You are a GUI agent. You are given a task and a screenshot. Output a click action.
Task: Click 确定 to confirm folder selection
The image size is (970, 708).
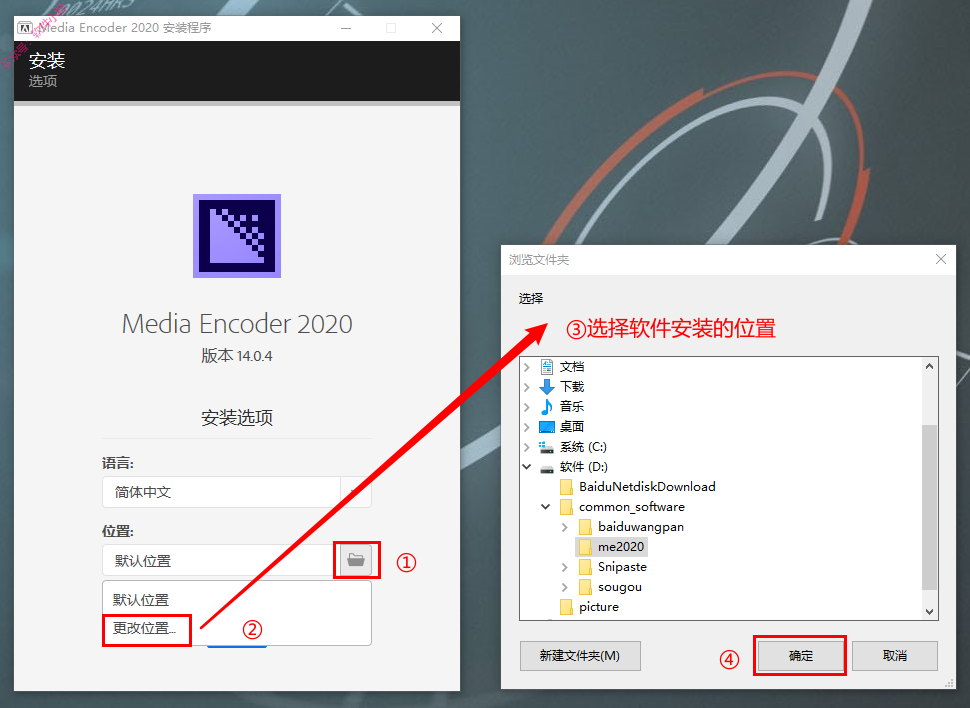pos(801,655)
